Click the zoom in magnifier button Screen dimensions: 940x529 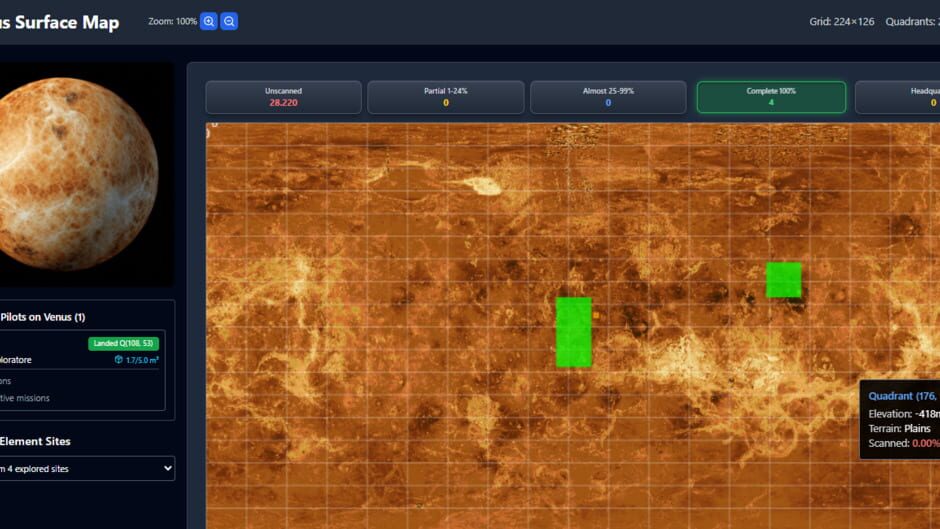[x=208, y=21]
